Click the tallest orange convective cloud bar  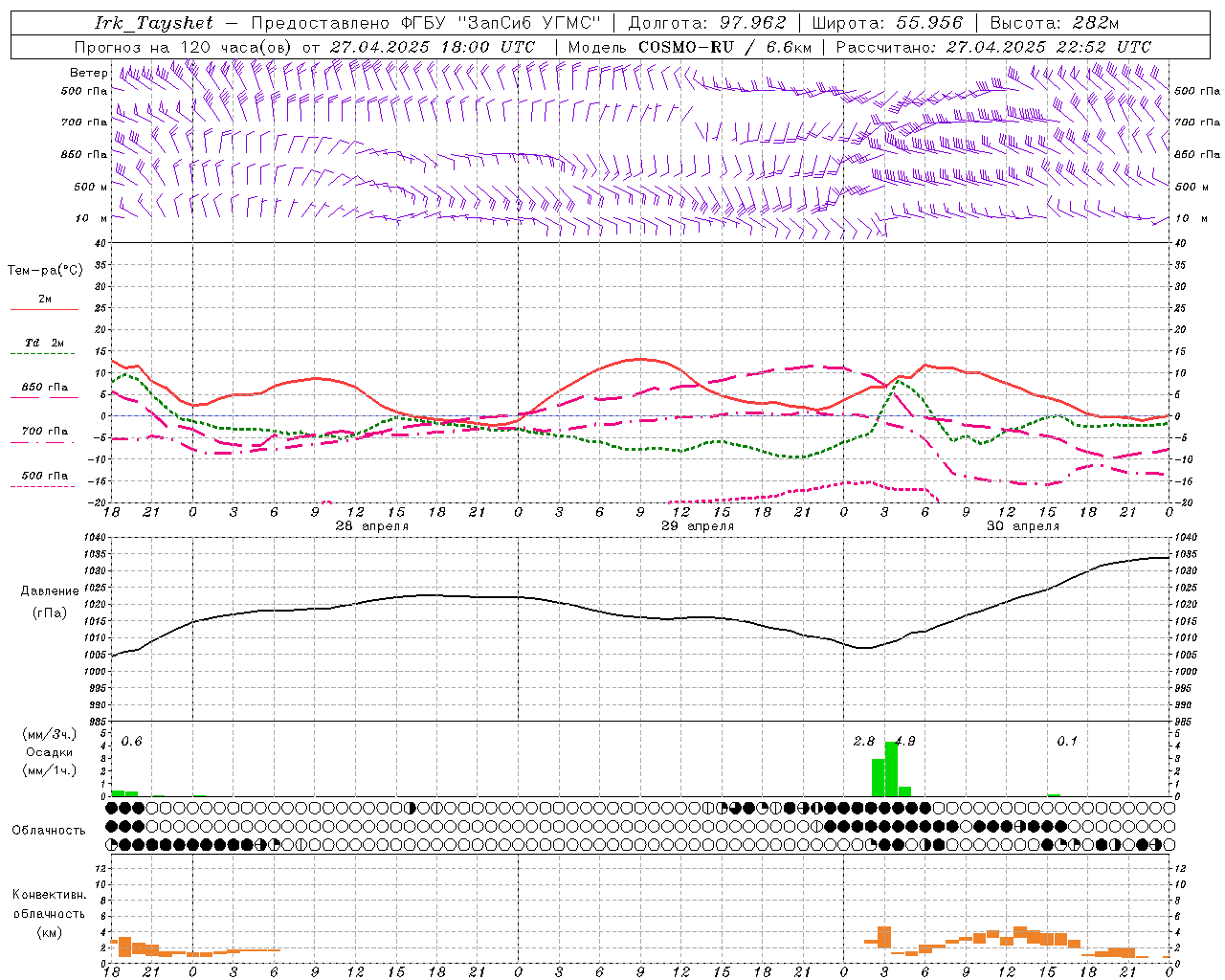884,936
